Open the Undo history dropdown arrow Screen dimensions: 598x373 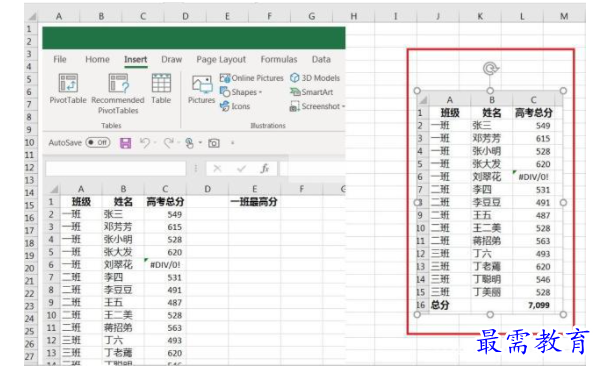pyautogui.click(x=155, y=143)
